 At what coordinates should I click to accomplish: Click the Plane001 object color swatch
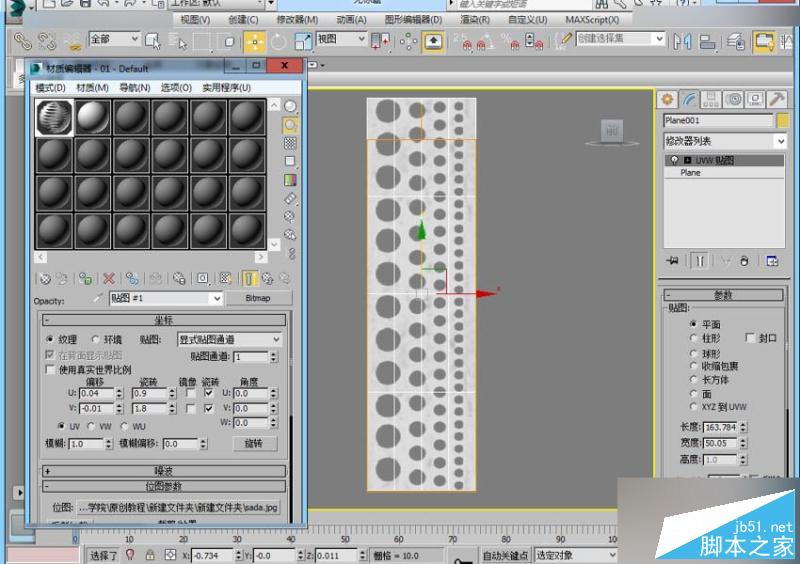[x=782, y=120]
